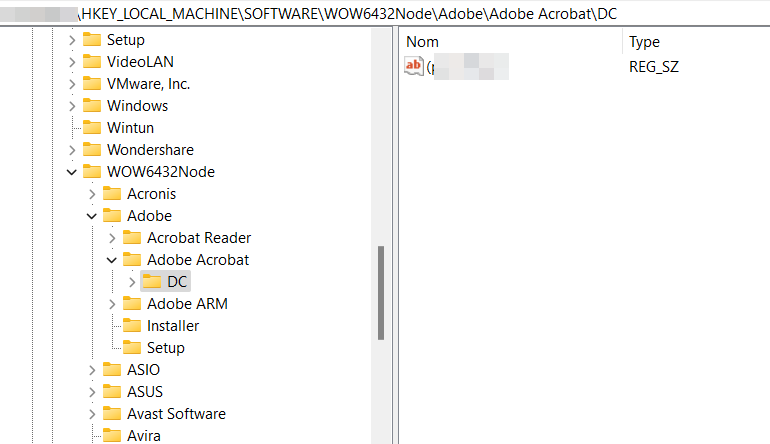Select the Wondershare key

click(x=150, y=150)
